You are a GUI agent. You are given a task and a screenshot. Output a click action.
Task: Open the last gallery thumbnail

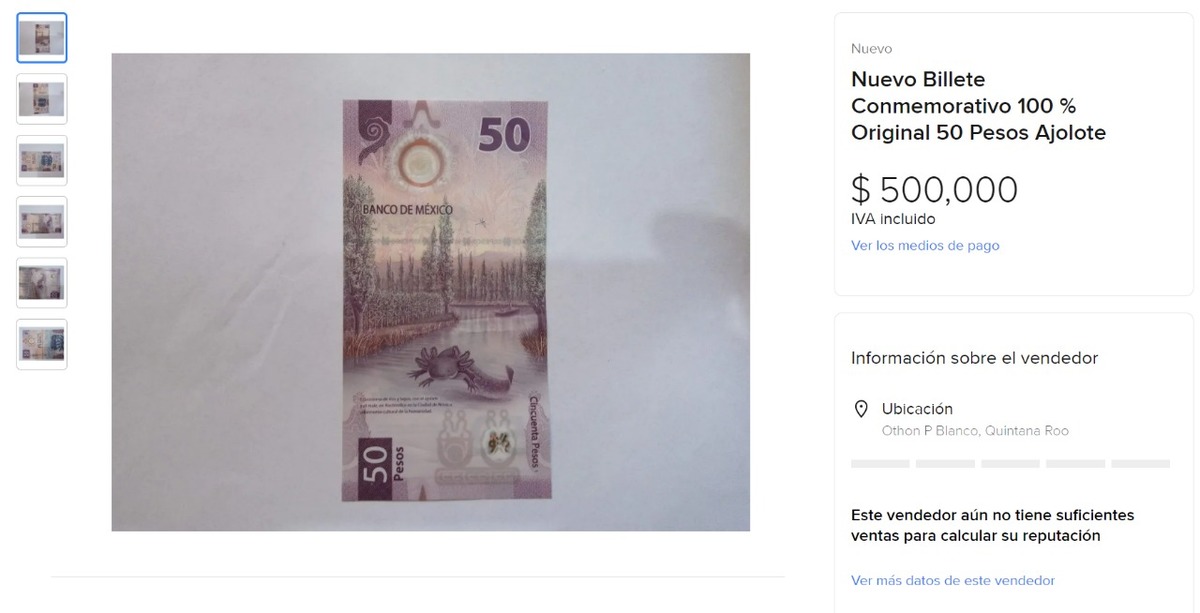coord(42,344)
